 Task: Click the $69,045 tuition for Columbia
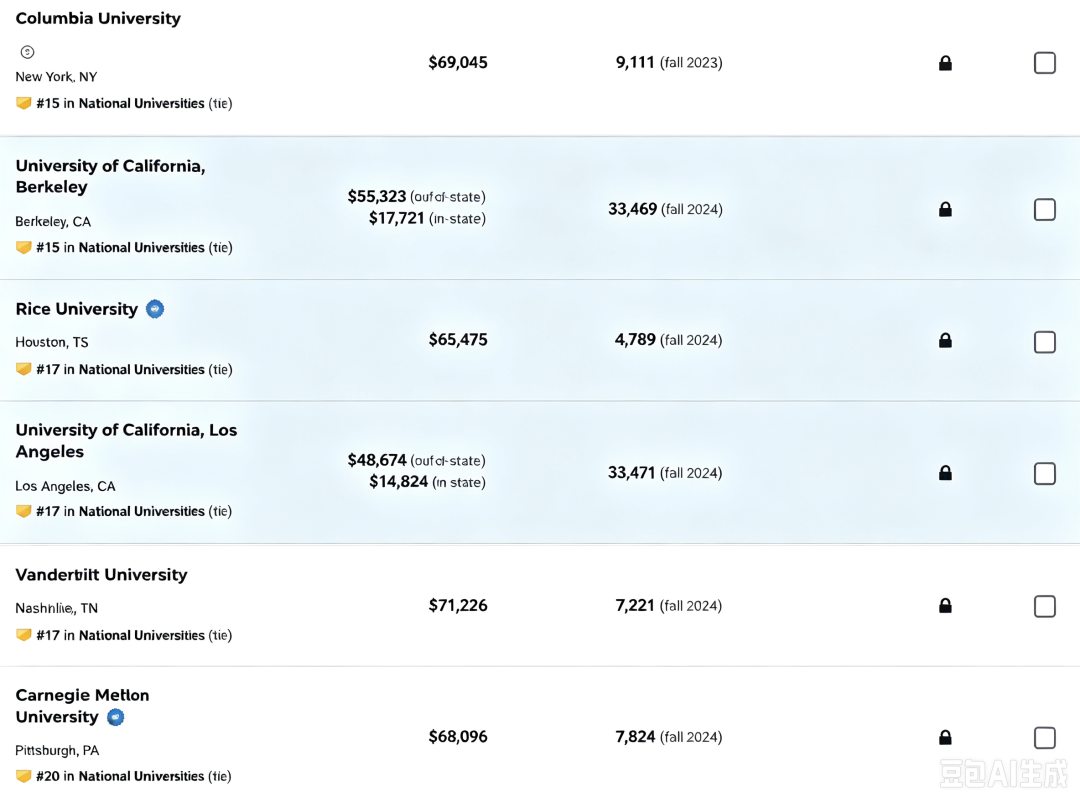tap(458, 63)
